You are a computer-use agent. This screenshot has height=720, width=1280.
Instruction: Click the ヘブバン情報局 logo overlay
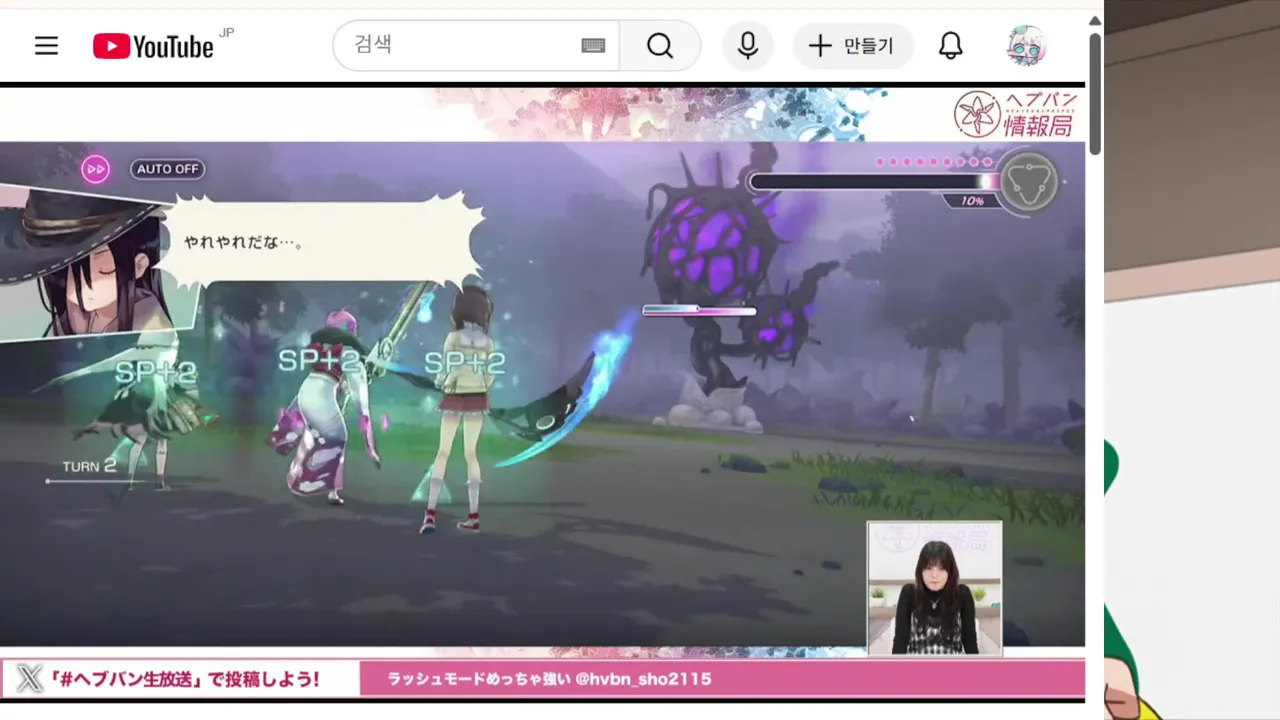click(1015, 114)
